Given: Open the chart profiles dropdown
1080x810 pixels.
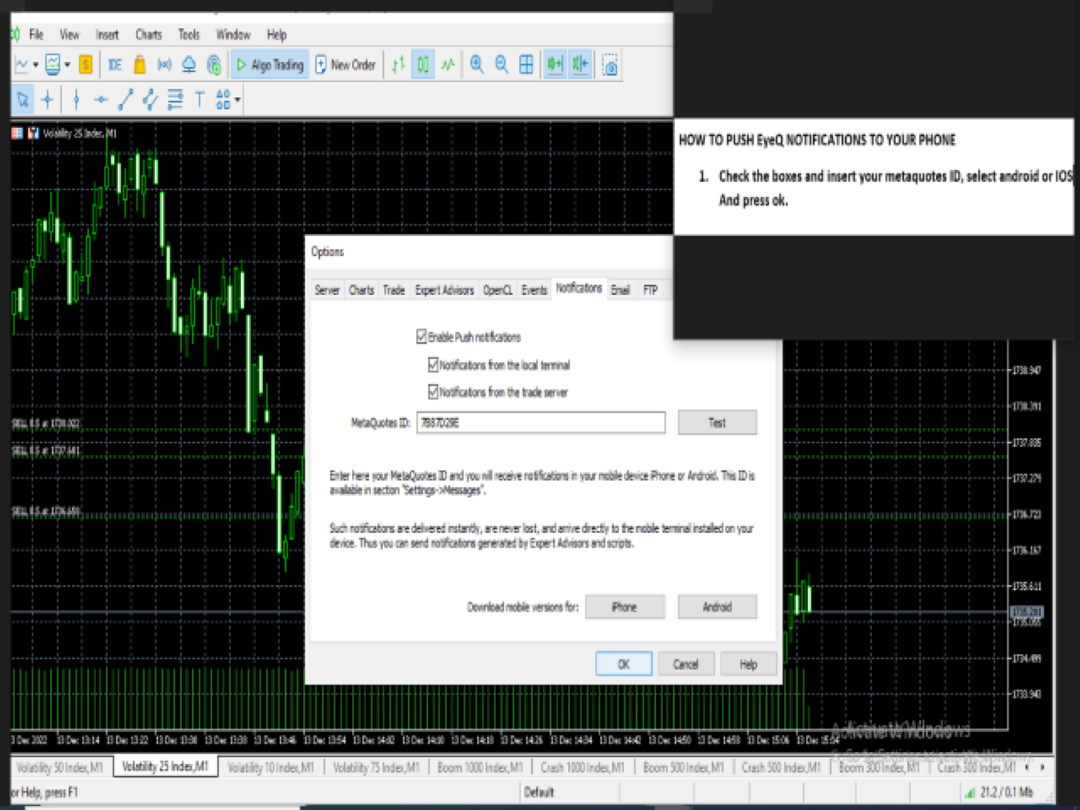Looking at the screenshot, I should tap(68, 64).
